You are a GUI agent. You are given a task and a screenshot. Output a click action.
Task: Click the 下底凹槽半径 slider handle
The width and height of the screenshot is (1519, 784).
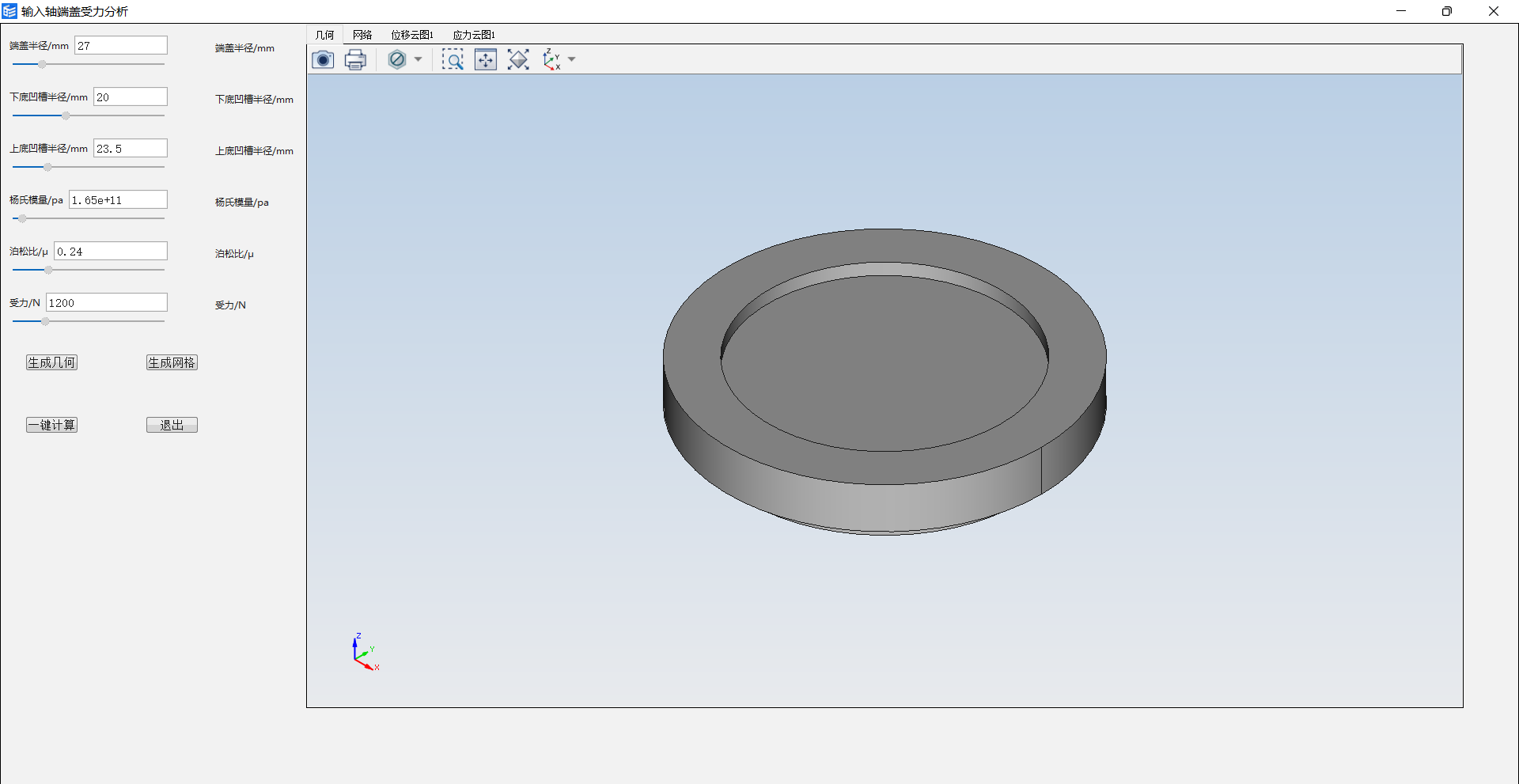66,116
